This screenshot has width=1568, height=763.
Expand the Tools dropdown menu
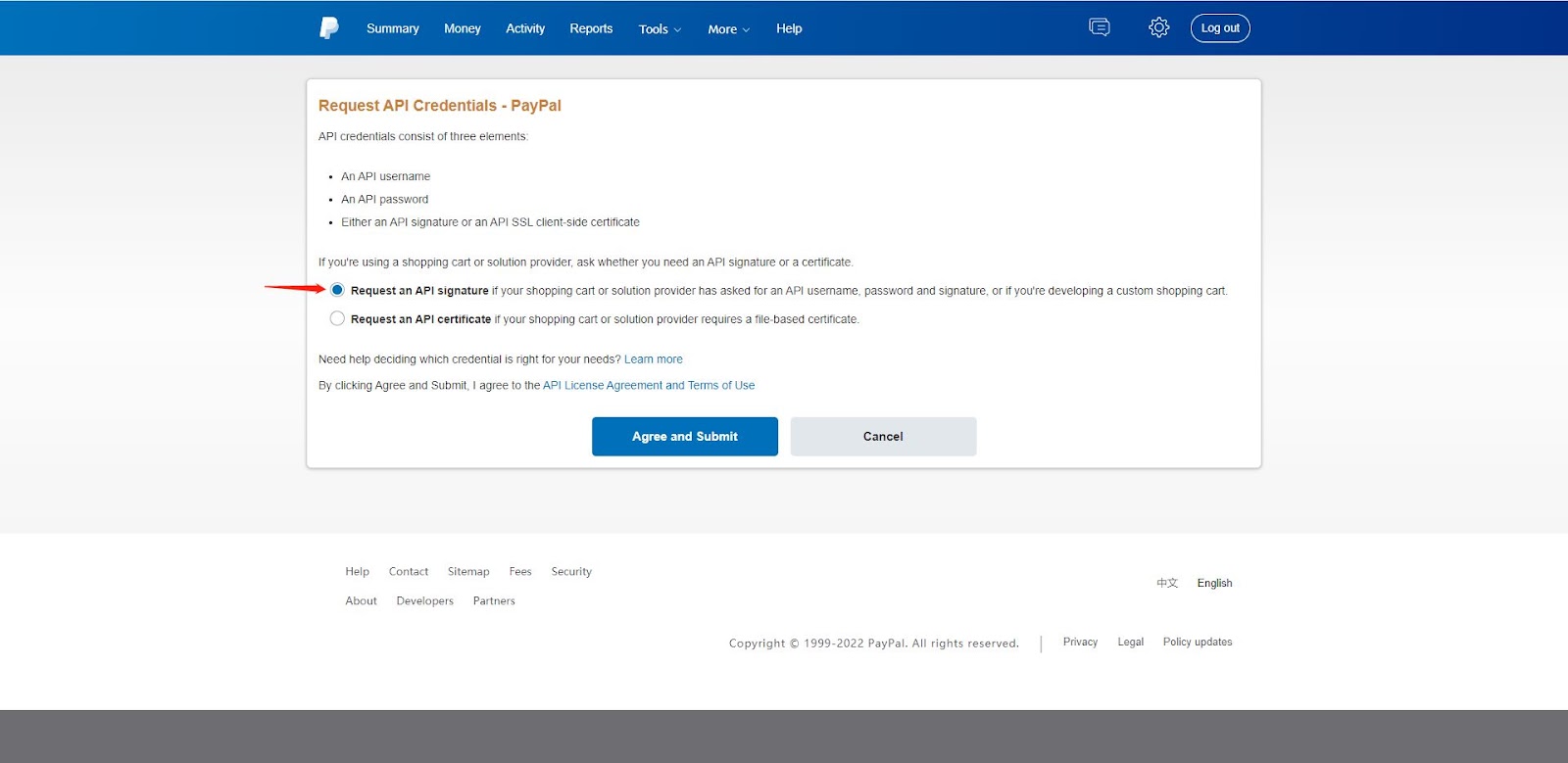[660, 29]
